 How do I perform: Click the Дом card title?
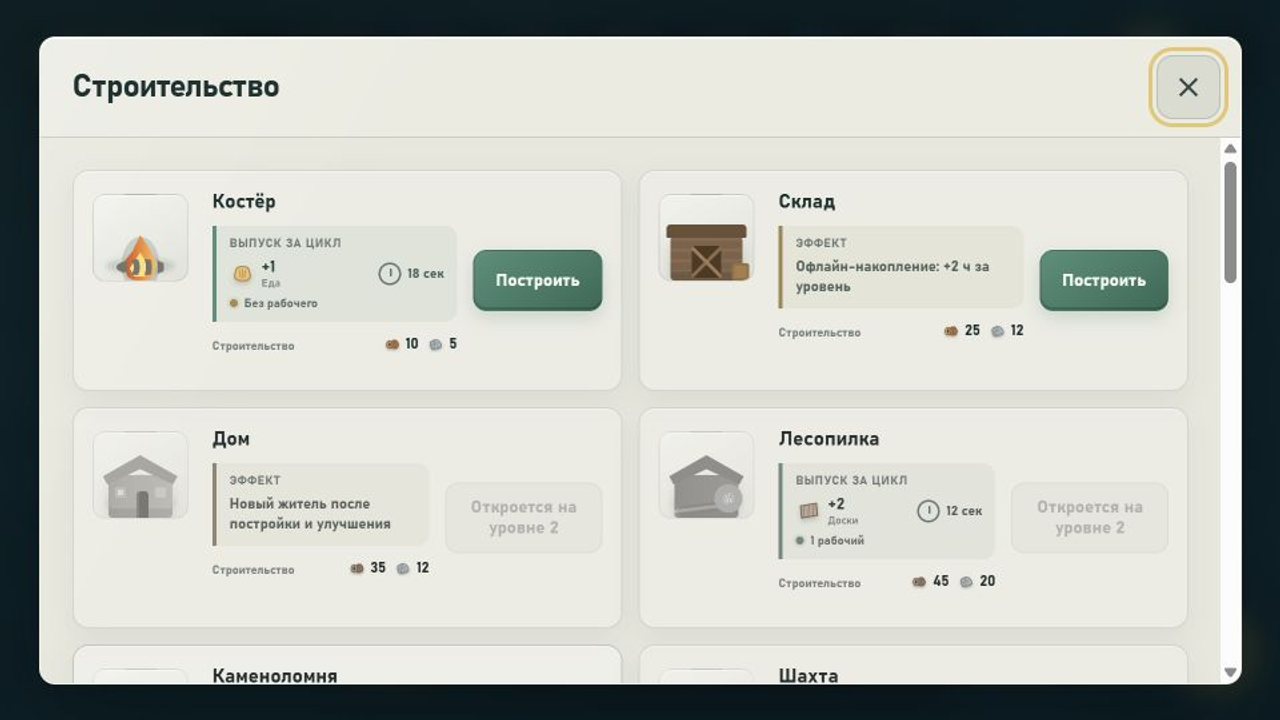[x=231, y=438]
